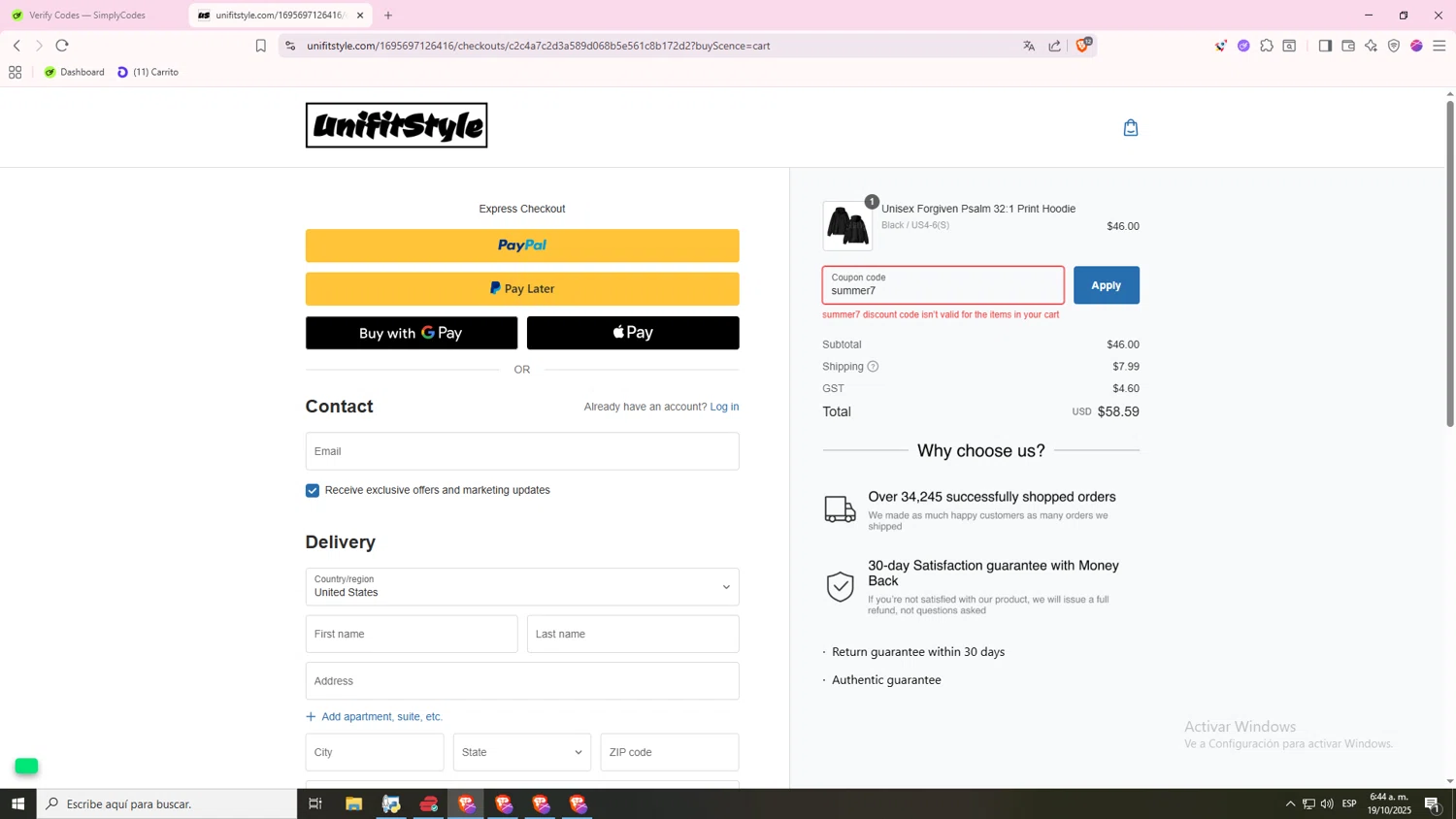
Task: Open (11) Carrito bookmark
Action: click(x=148, y=72)
